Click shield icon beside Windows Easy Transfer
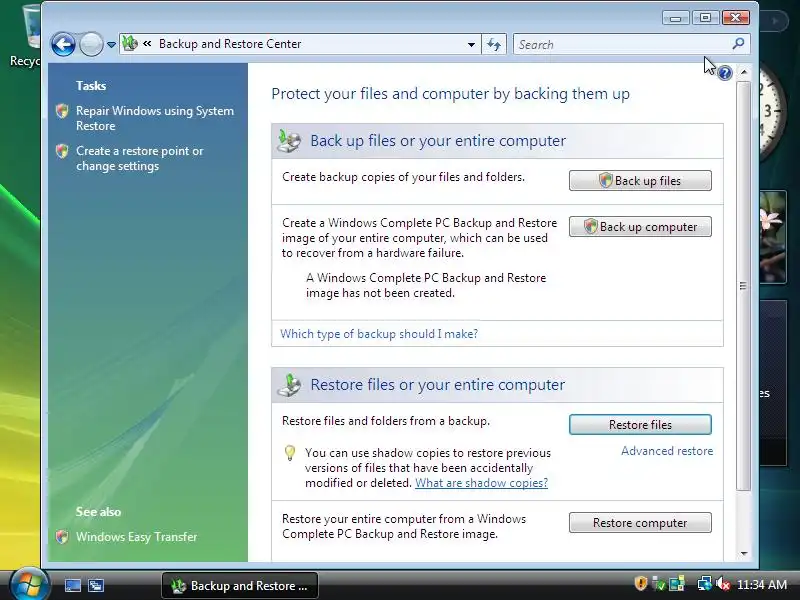The height and width of the screenshot is (600, 800). pos(62,537)
